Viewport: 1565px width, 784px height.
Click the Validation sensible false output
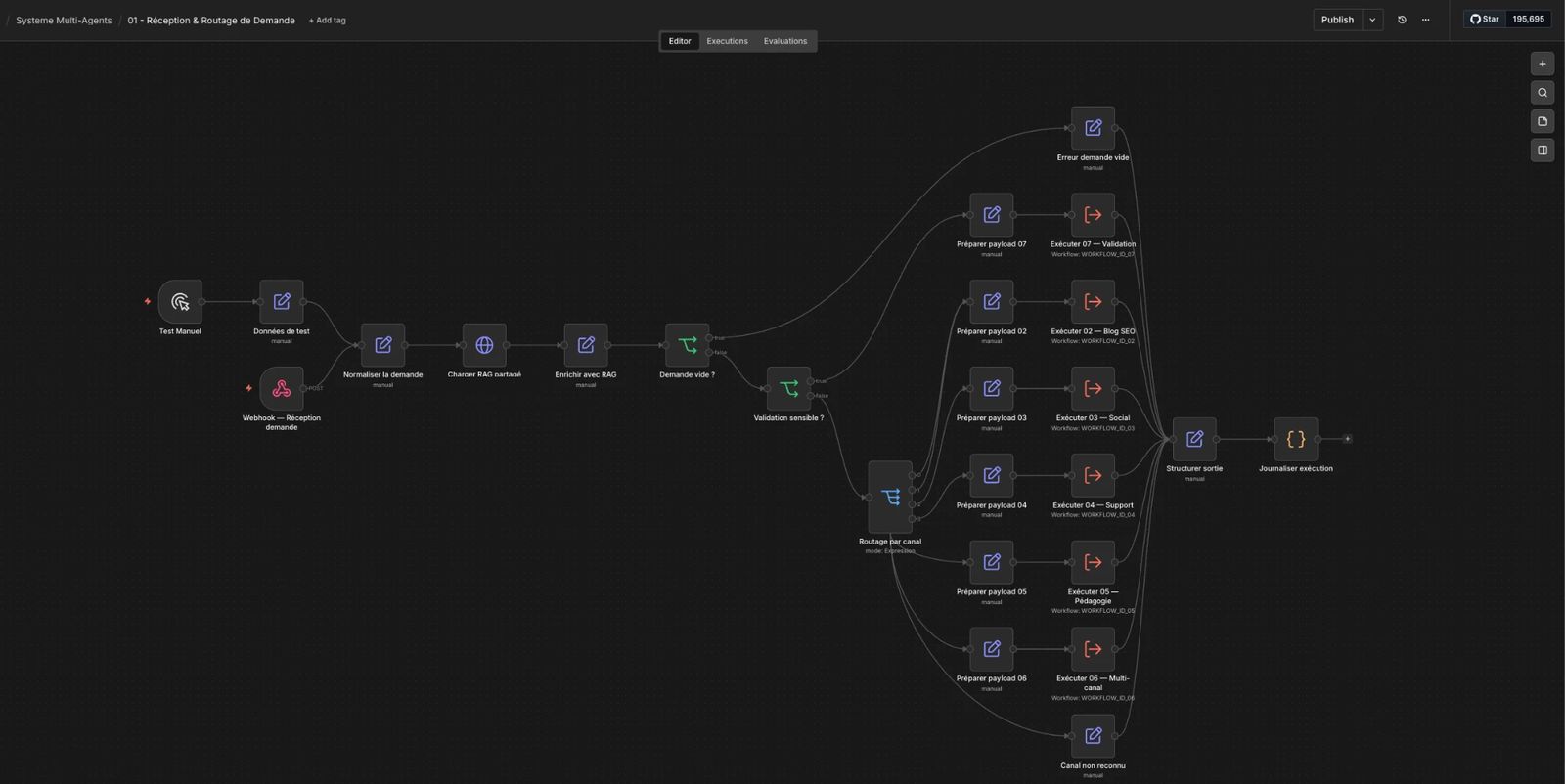[811, 396]
